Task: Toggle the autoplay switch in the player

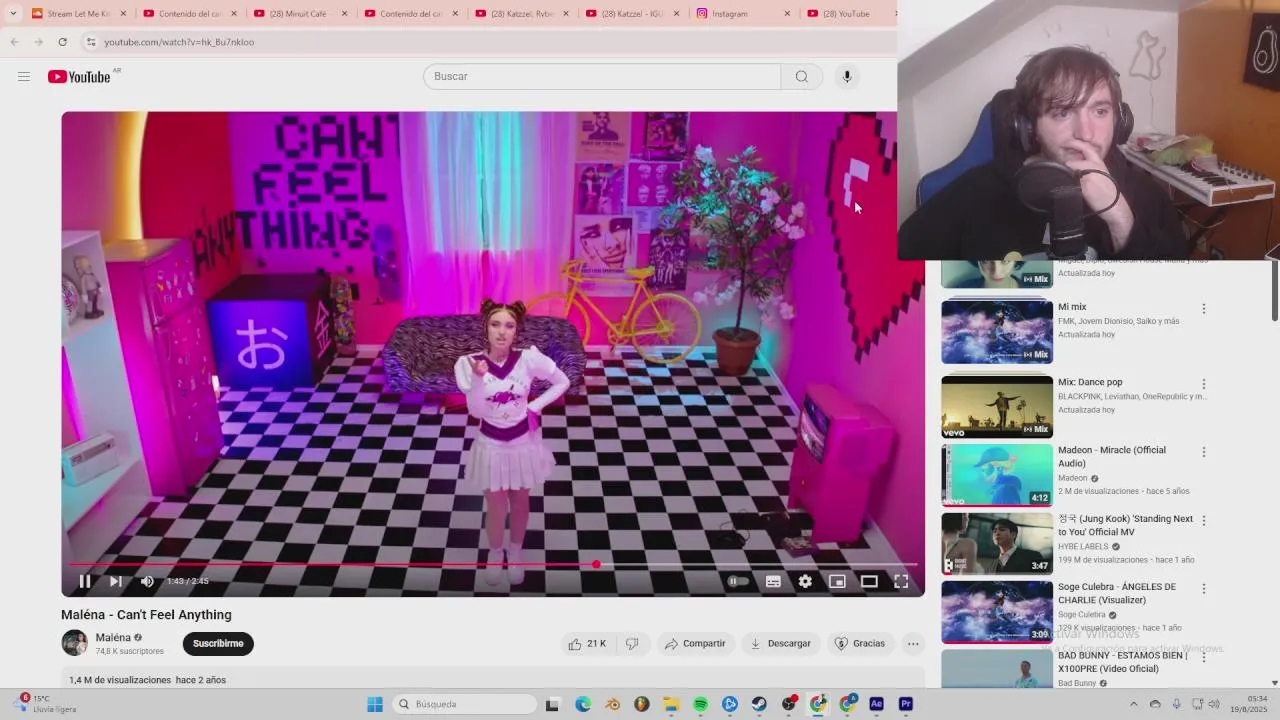Action: (737, 581)
